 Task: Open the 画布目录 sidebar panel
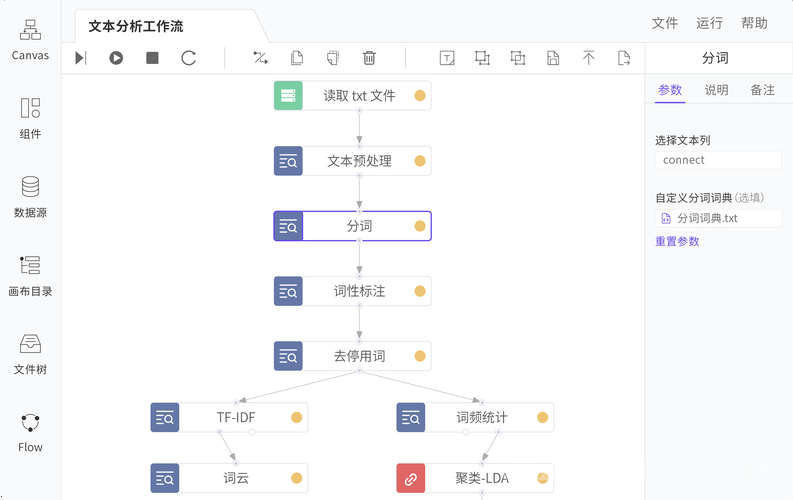[30, 276]
